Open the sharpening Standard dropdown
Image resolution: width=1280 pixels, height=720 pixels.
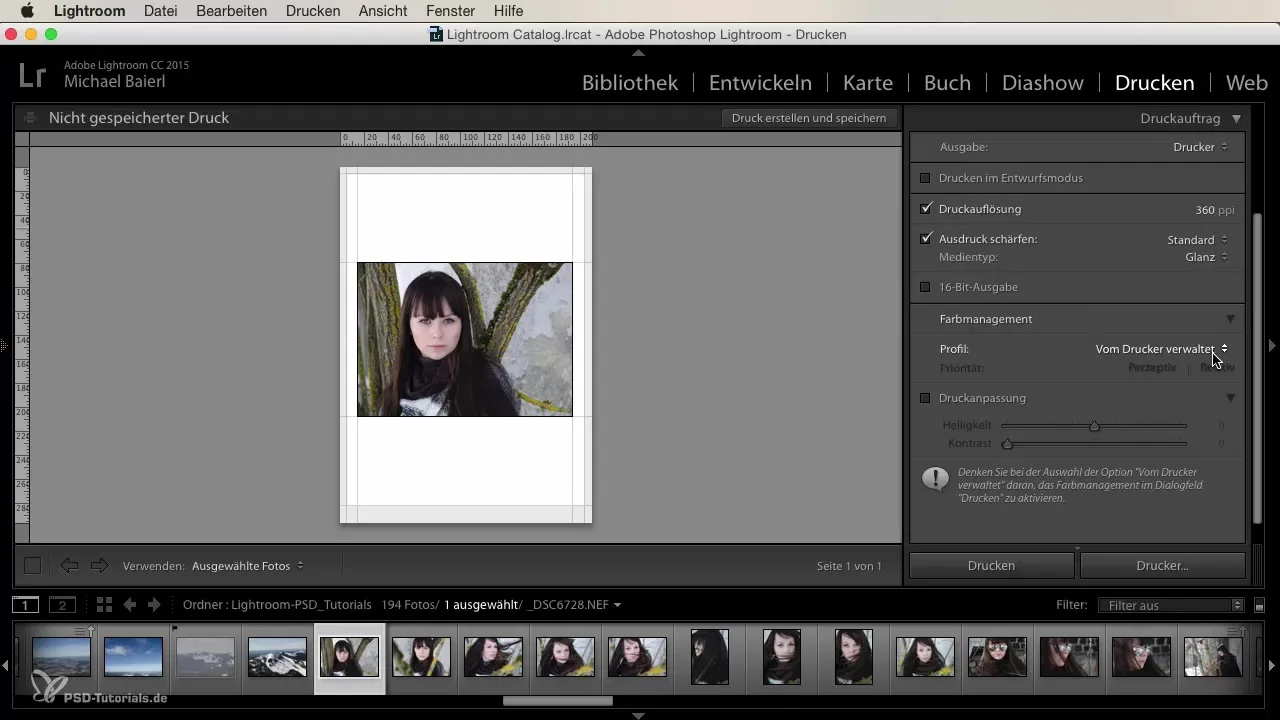point(1197,240)
